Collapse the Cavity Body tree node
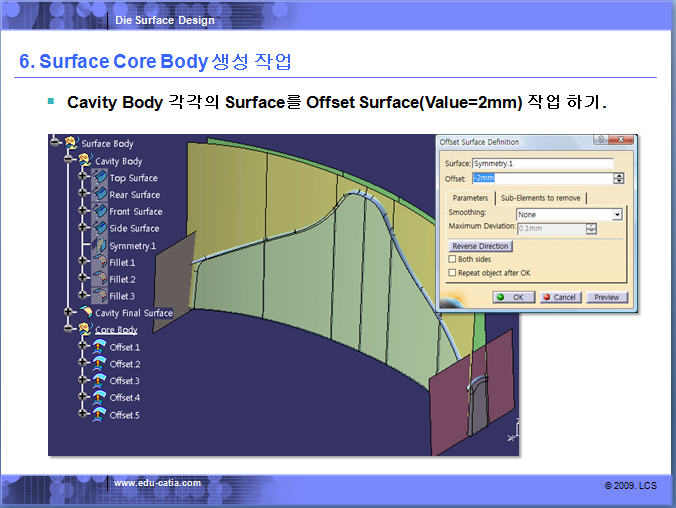 point(69,161)
